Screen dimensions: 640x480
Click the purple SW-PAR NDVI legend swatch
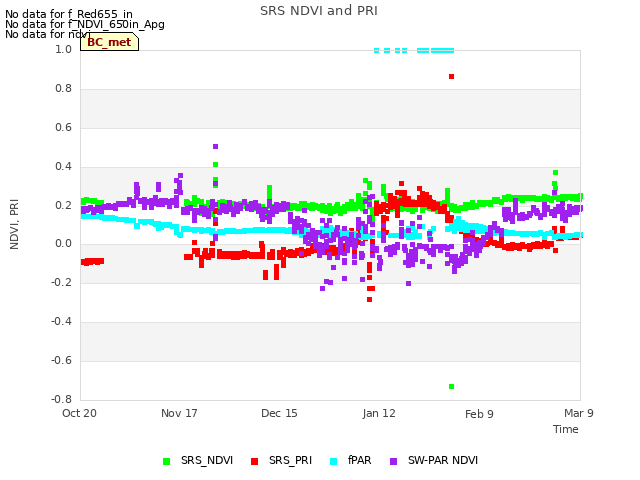pos(393,461)
